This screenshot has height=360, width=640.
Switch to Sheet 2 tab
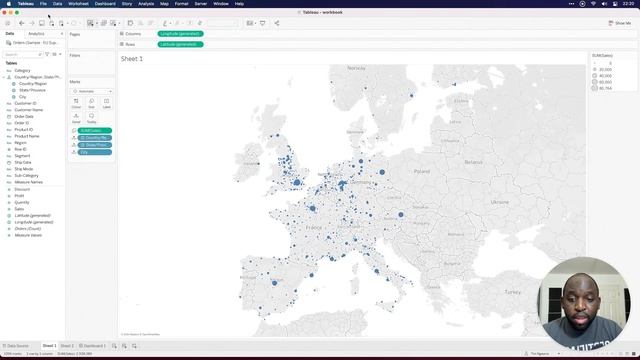[x=67, y=346]
